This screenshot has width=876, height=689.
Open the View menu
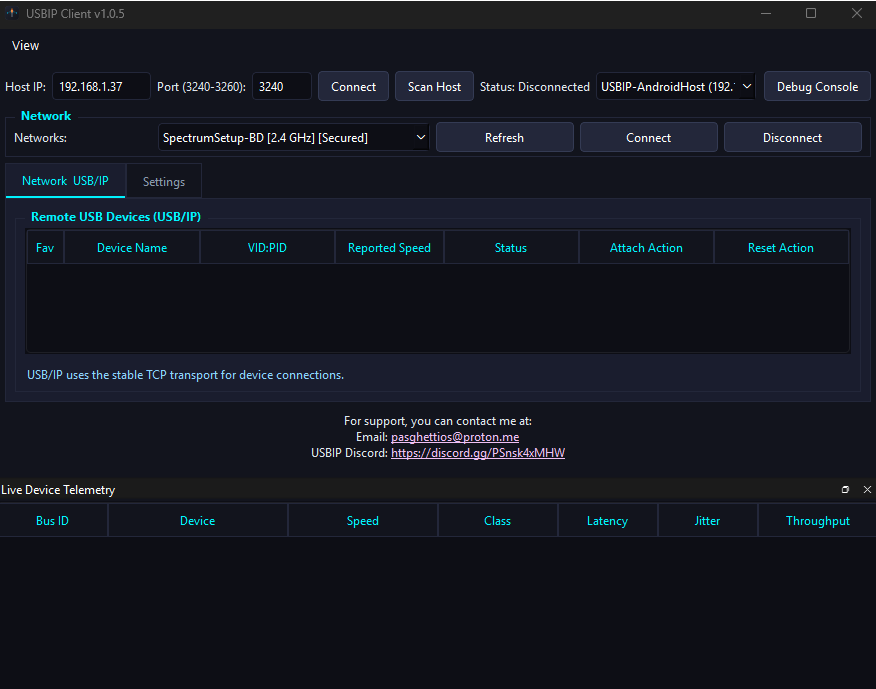[x=25, y=46]
